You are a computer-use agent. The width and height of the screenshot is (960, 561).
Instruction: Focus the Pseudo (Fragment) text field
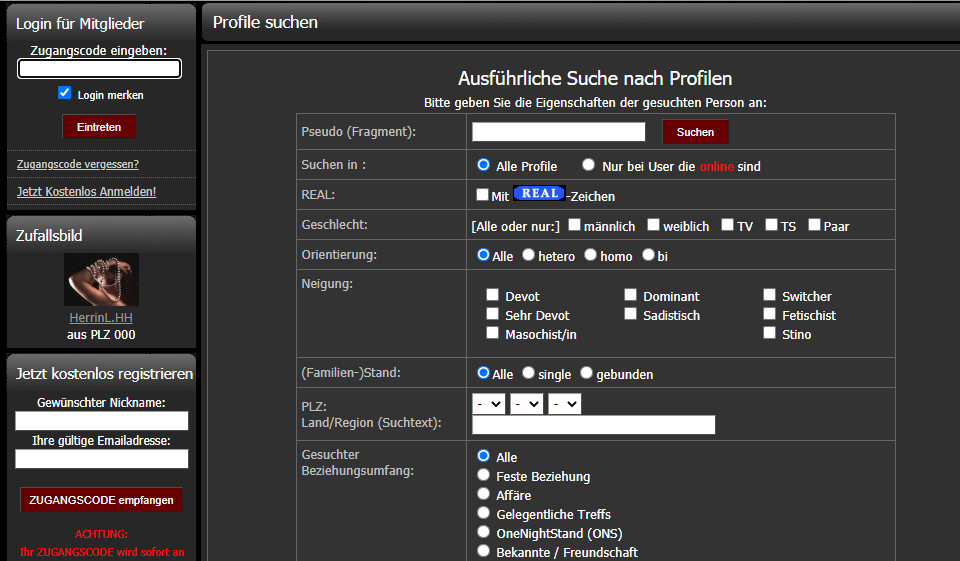(x=558, y=132)
